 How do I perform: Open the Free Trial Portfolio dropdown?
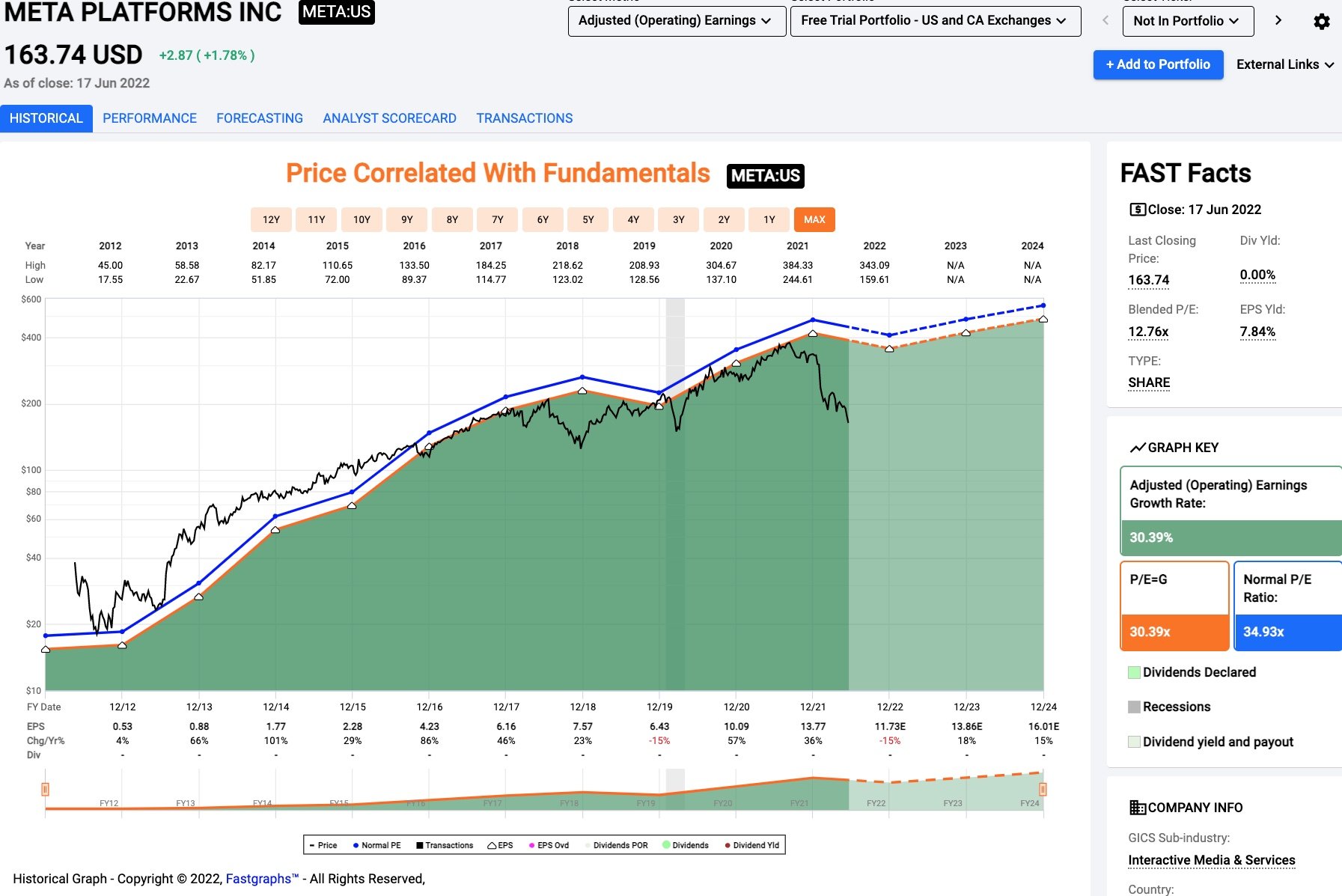[x=936, y=21]
